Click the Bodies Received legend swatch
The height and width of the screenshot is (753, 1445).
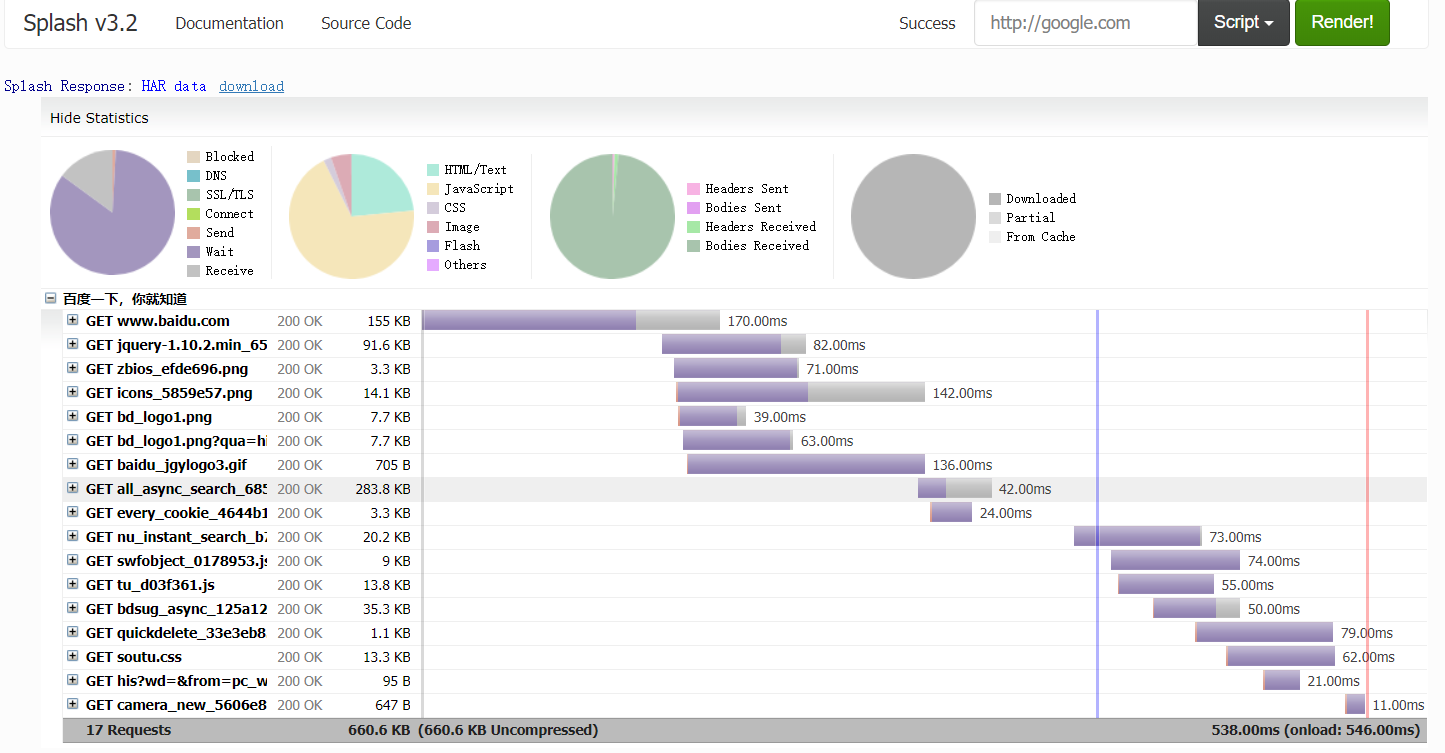[x=694, y=246]
